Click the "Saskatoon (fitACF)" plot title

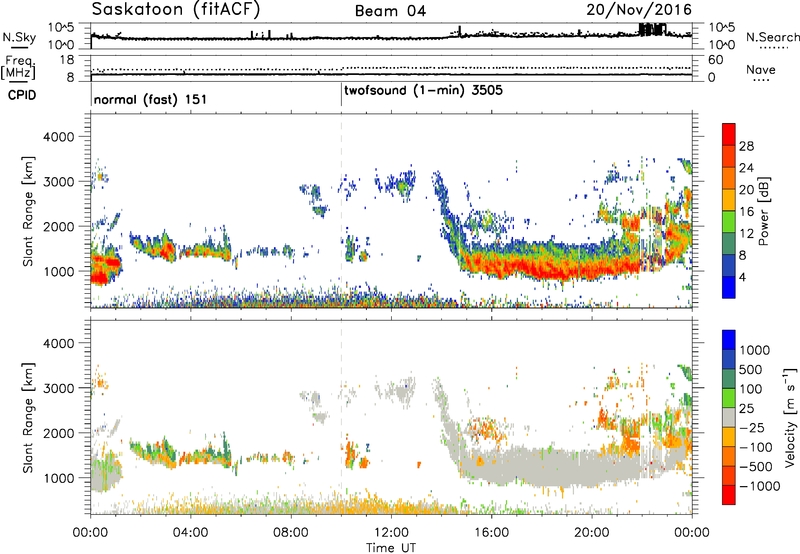[176, 9]
